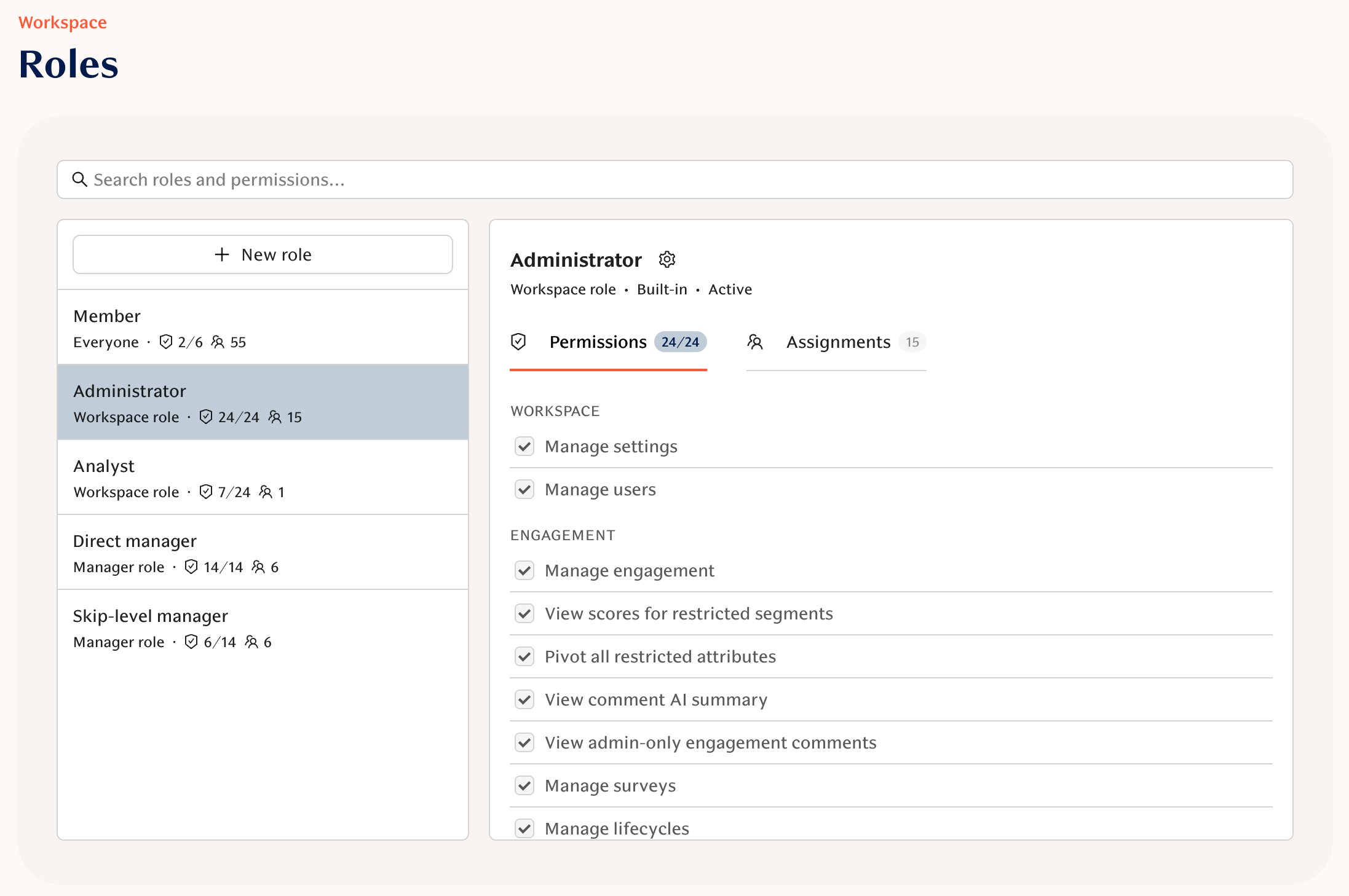
Task: Click the 14/14 count in Direct manager row
Action: tap(223, 567)
